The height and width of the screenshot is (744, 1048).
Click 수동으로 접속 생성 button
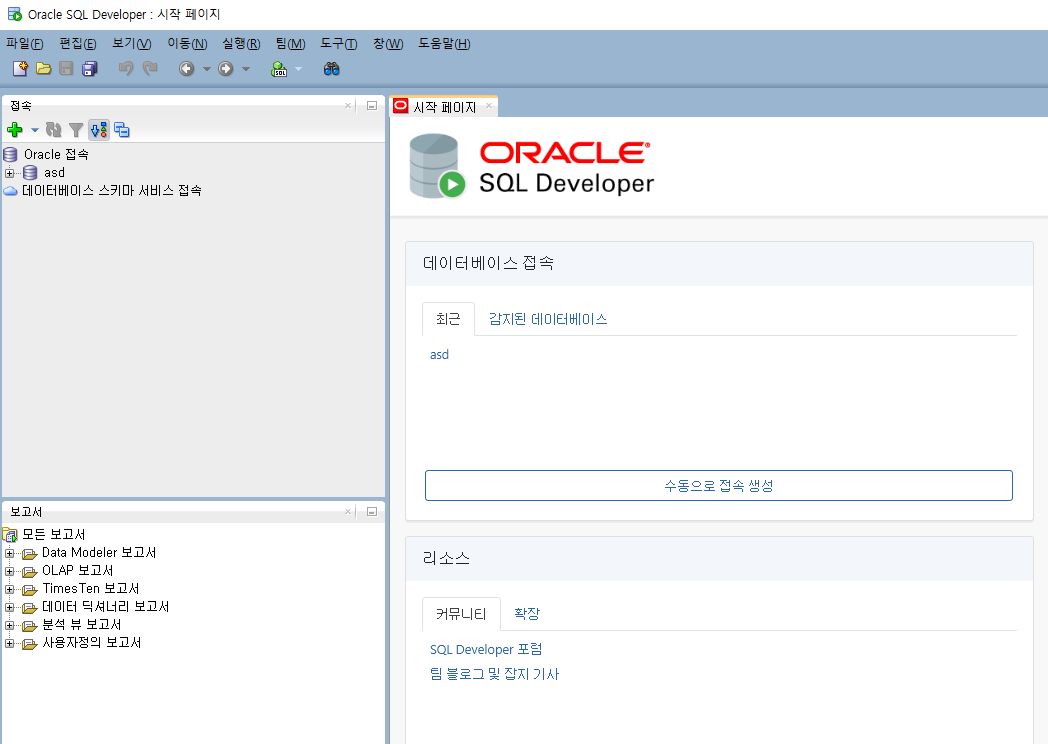click(x=718, y=485)
